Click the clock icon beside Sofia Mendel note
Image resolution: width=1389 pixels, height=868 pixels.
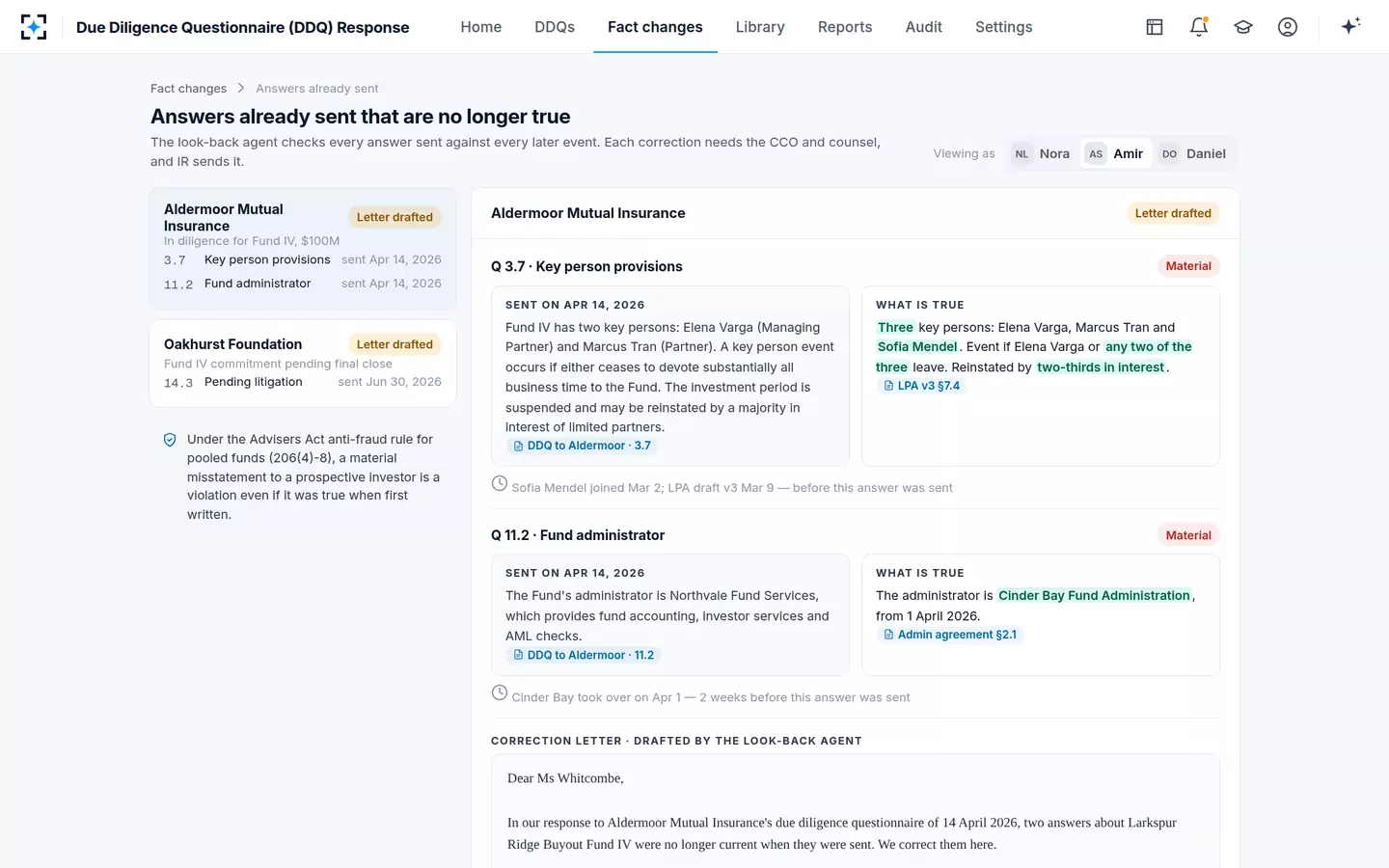[x=500, y=483]
